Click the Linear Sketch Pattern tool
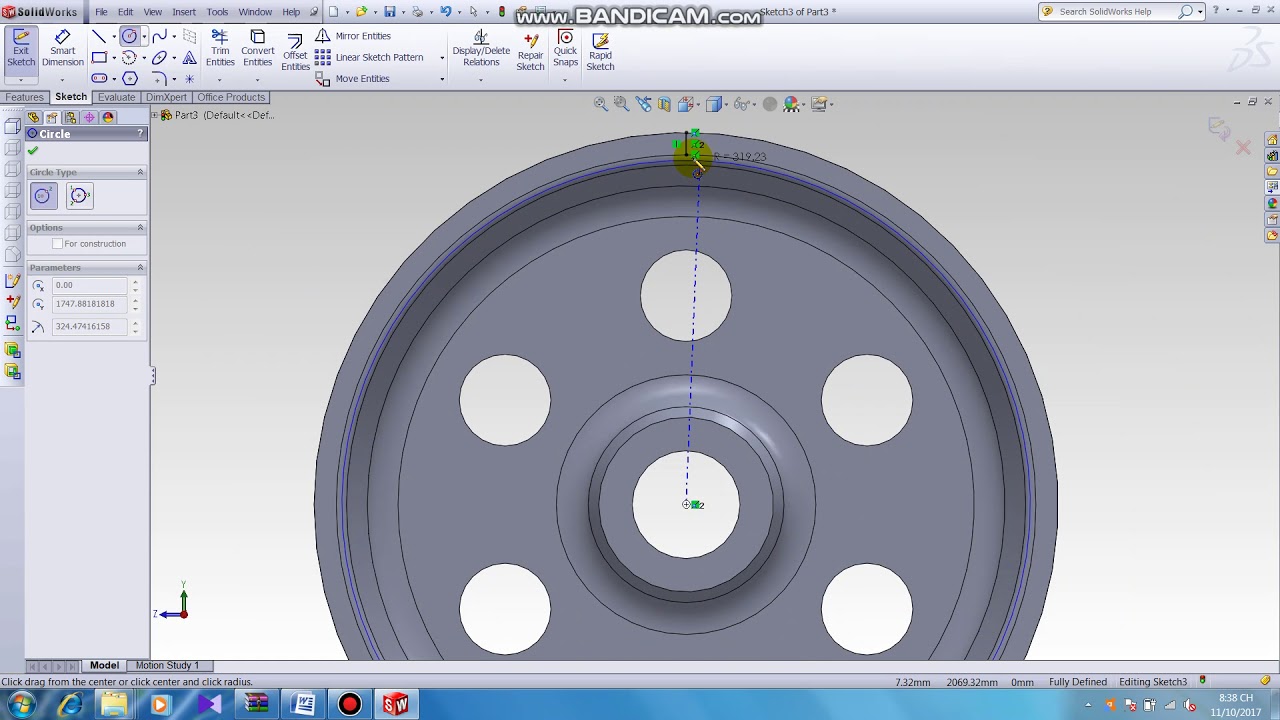Viewport: 1280px width, 720px height. (x=369, y=57)
